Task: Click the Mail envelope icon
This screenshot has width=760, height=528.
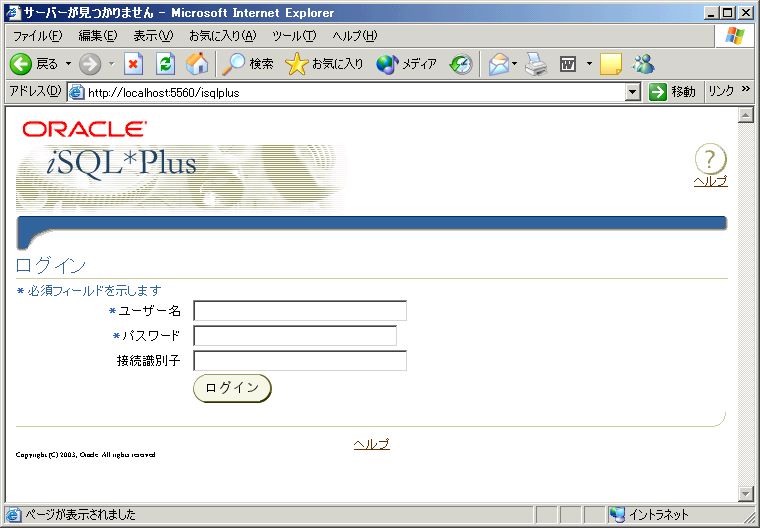Action: [x=499, y=64]
